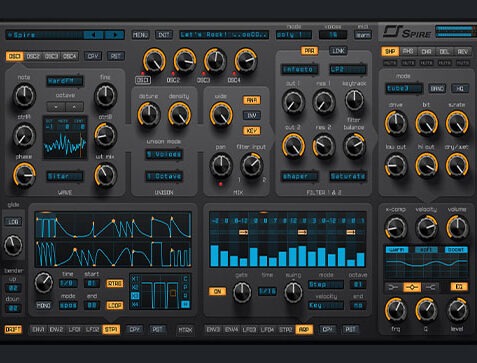Image resolution: width=477 pixels, height=363 pixels.
Task: Toggle the INV button in the mix section
Action: click(252, 115)
